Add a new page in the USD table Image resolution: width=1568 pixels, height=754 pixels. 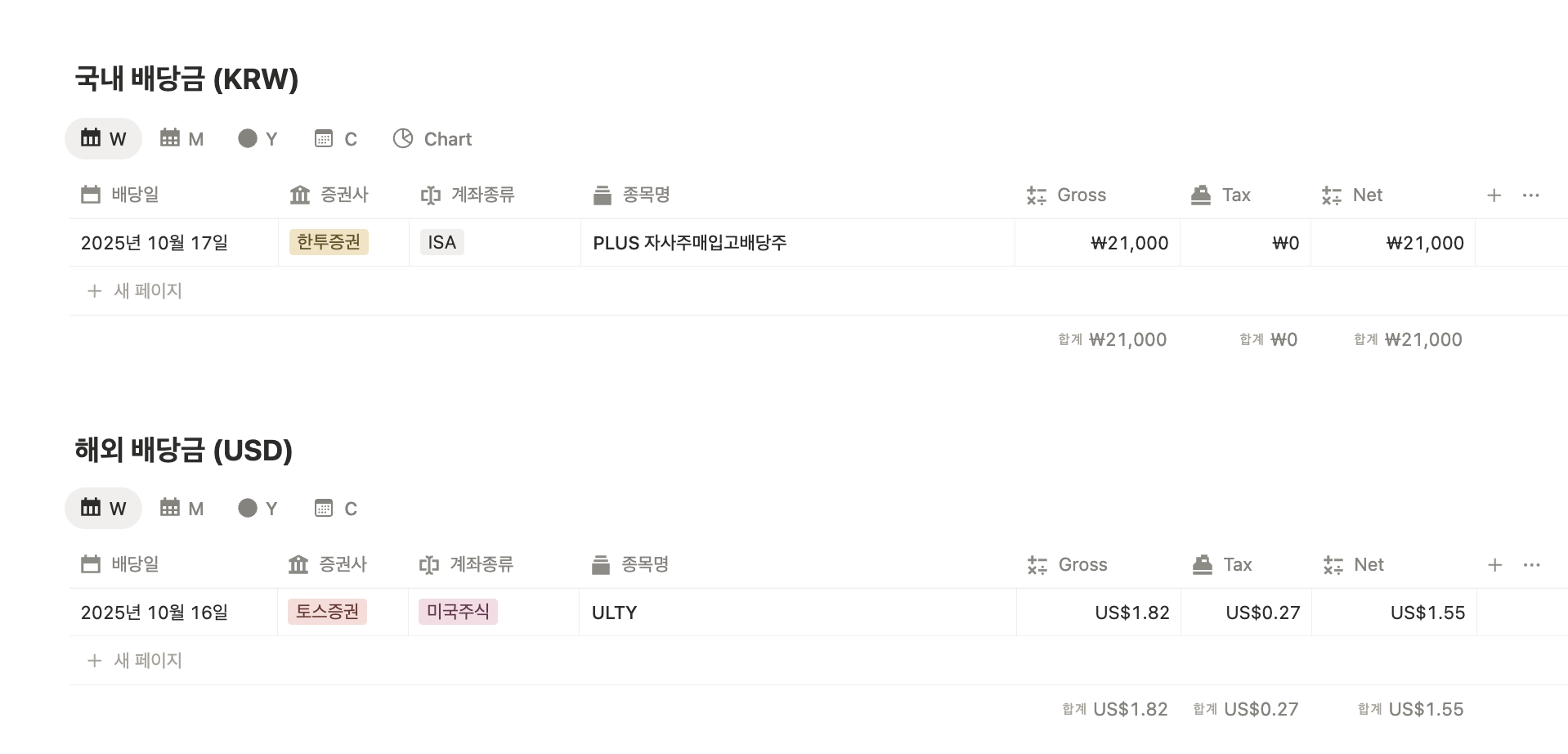pyautogui.click(x=135, y=661)
